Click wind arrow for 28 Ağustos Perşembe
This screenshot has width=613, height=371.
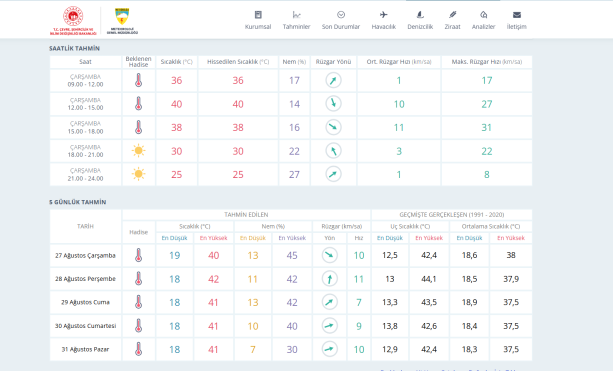tap(330, 279)
